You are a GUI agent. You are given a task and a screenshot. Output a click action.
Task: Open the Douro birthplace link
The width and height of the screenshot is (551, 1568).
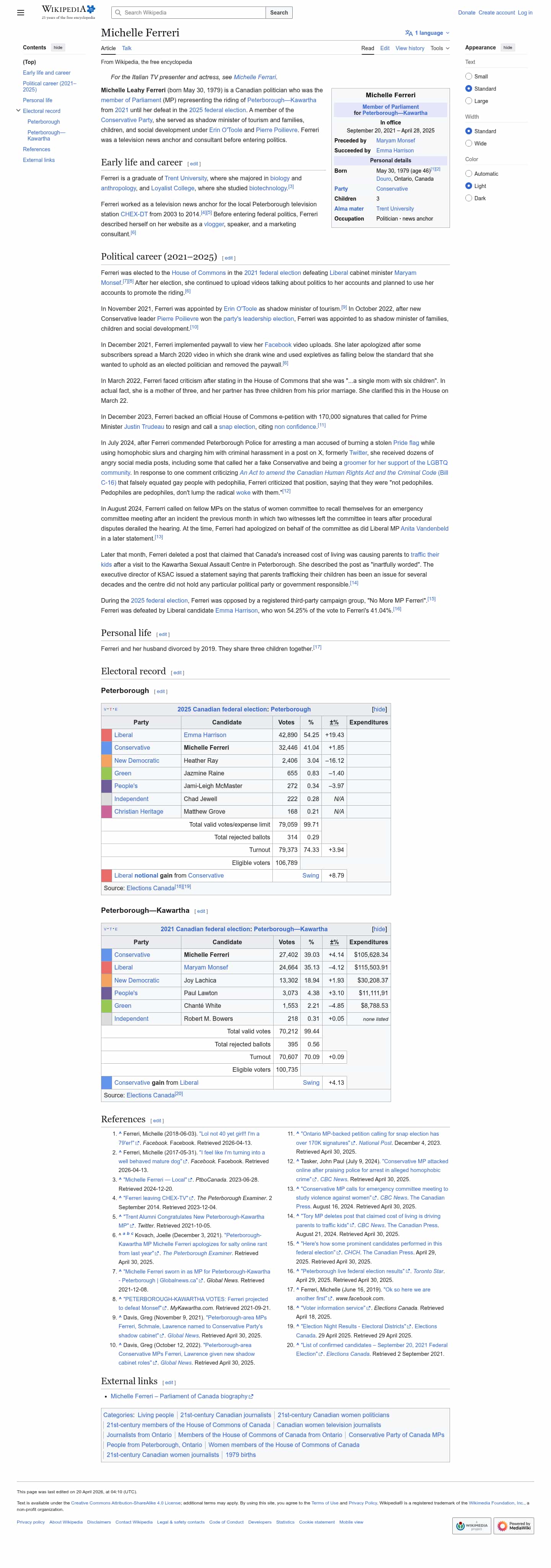383,179
